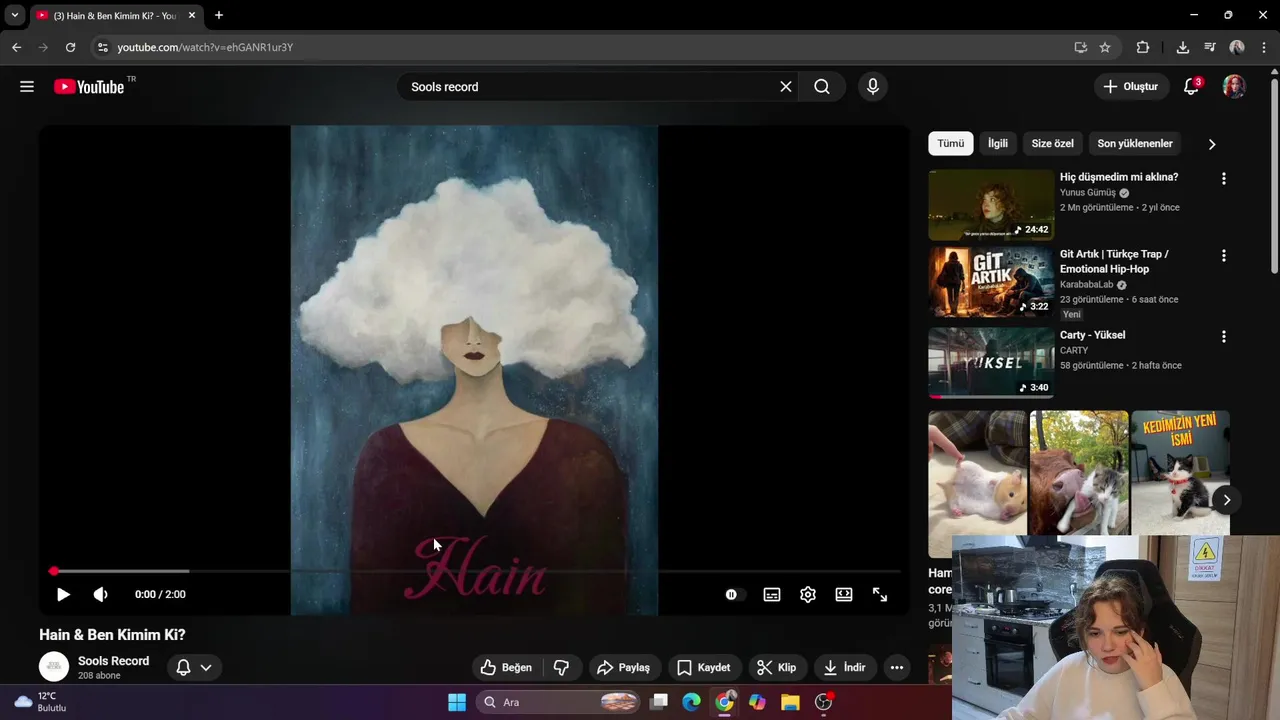
Task: Select the Size özel filter chip
Action: point(1053,143)
